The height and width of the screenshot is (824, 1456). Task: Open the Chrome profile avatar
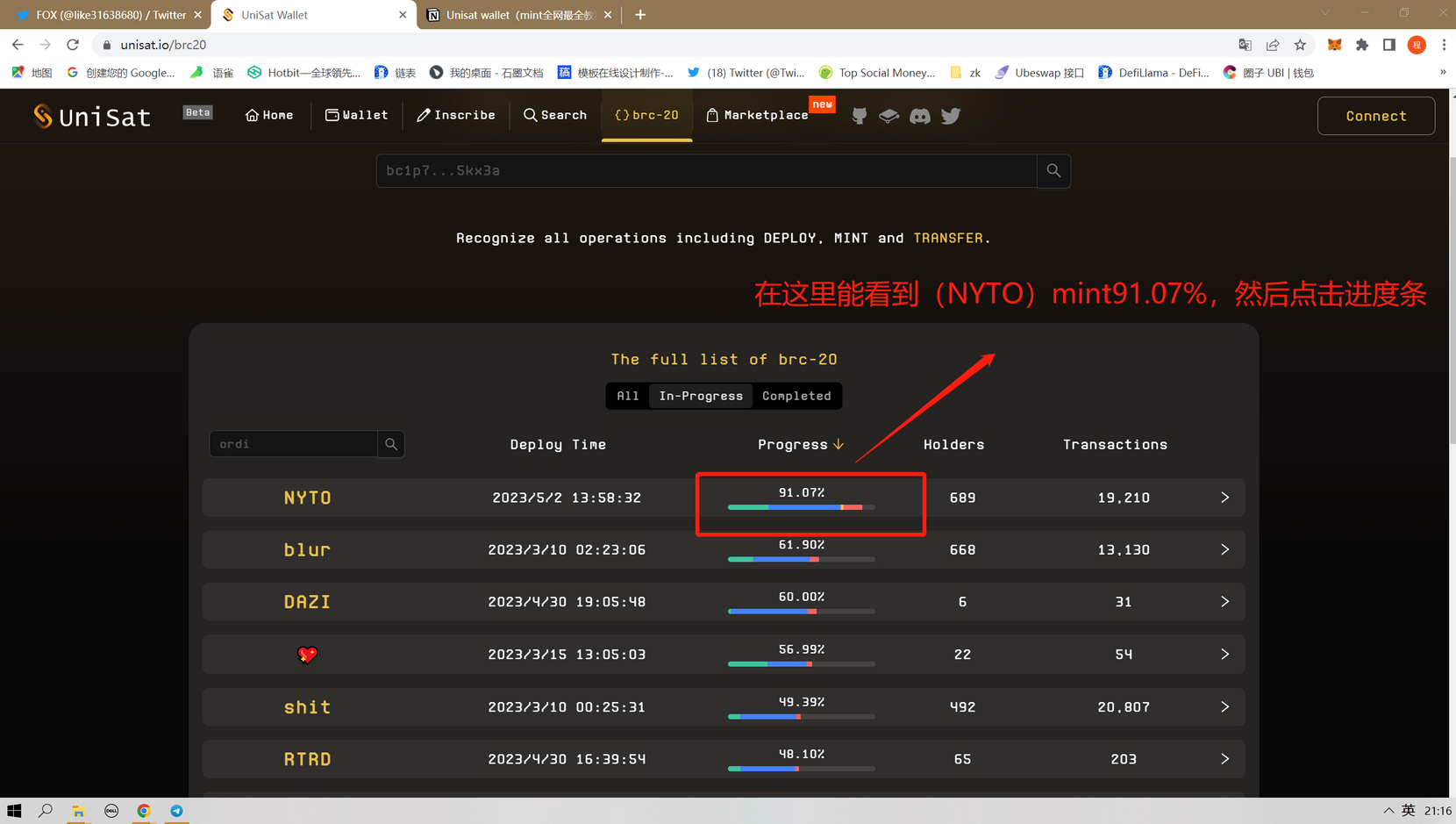(1417, 45)
